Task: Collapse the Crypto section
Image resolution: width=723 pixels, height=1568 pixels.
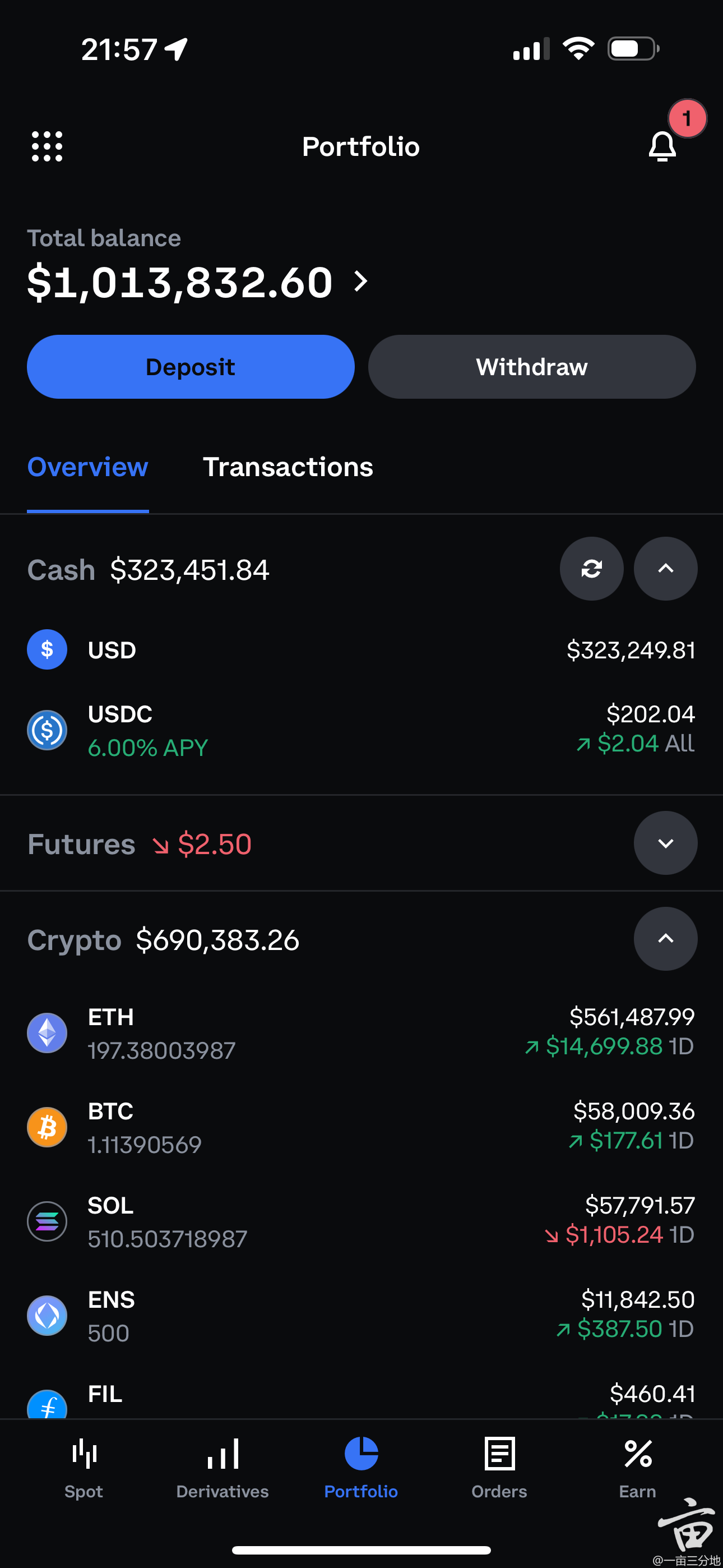Action: (666, 939)
